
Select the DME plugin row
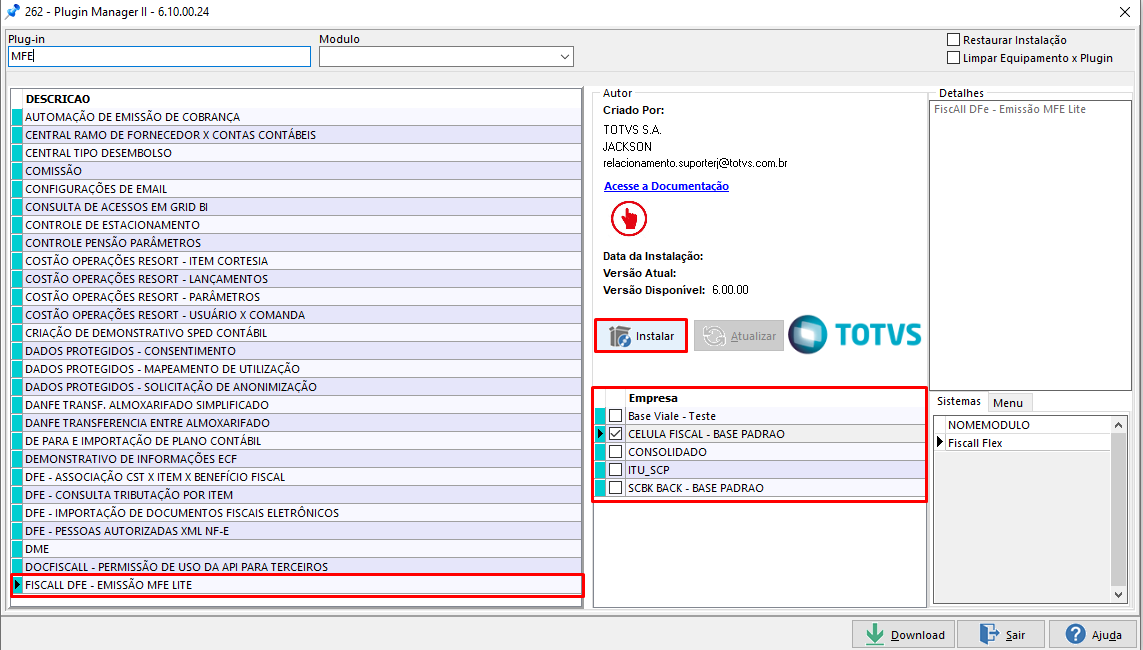(x=303, y=549)
